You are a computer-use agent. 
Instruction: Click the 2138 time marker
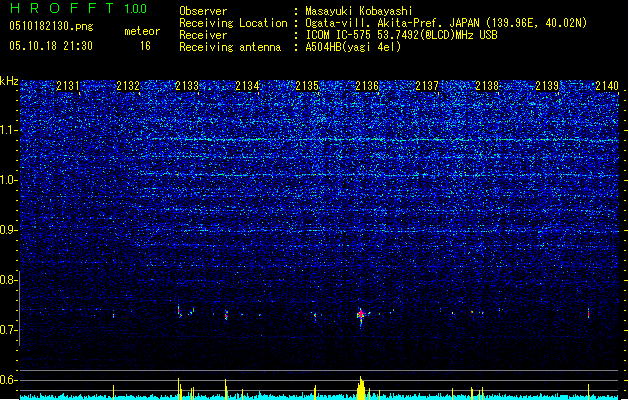pos(487,85)
